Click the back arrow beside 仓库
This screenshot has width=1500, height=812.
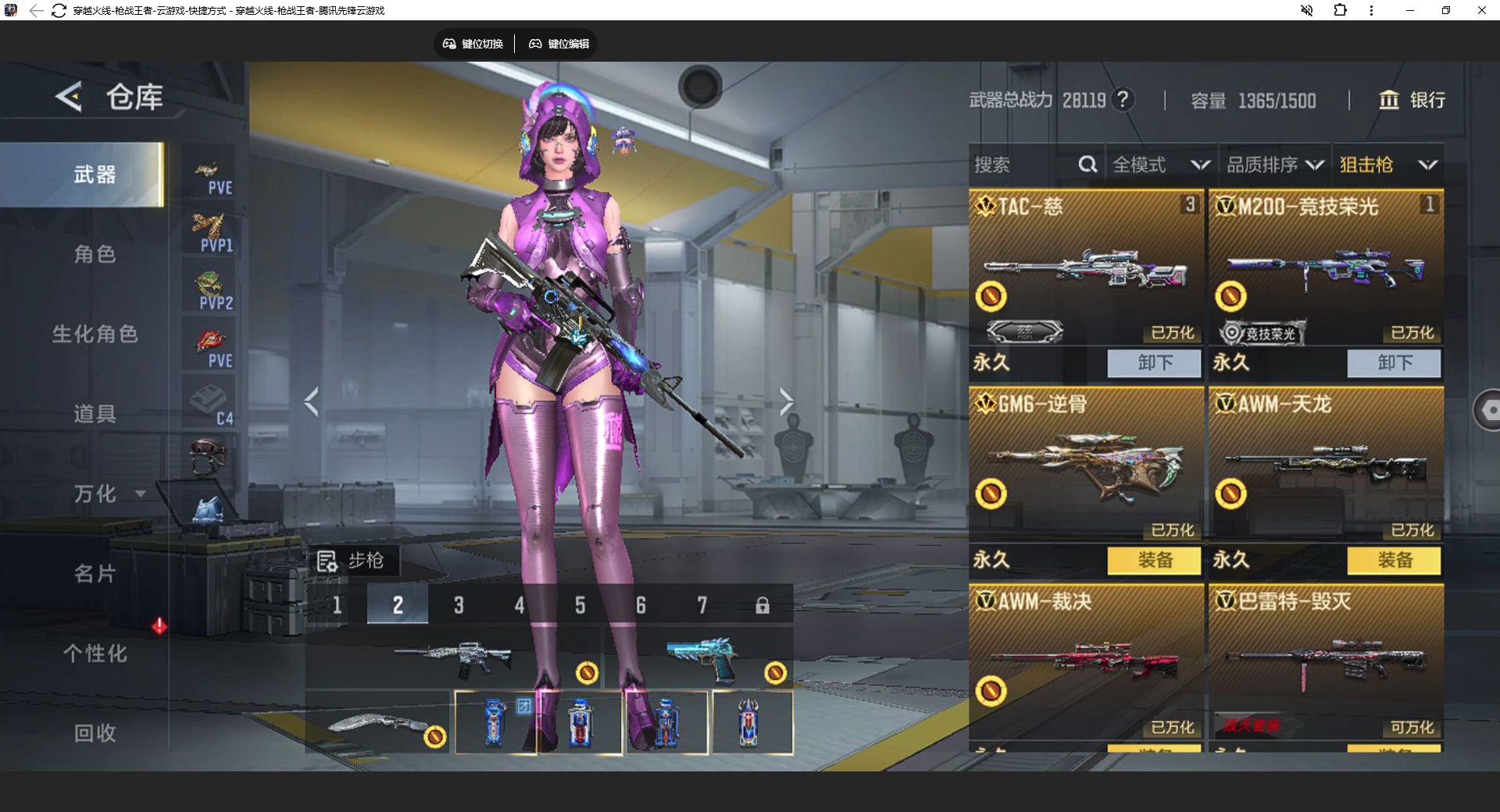(69, 98)
